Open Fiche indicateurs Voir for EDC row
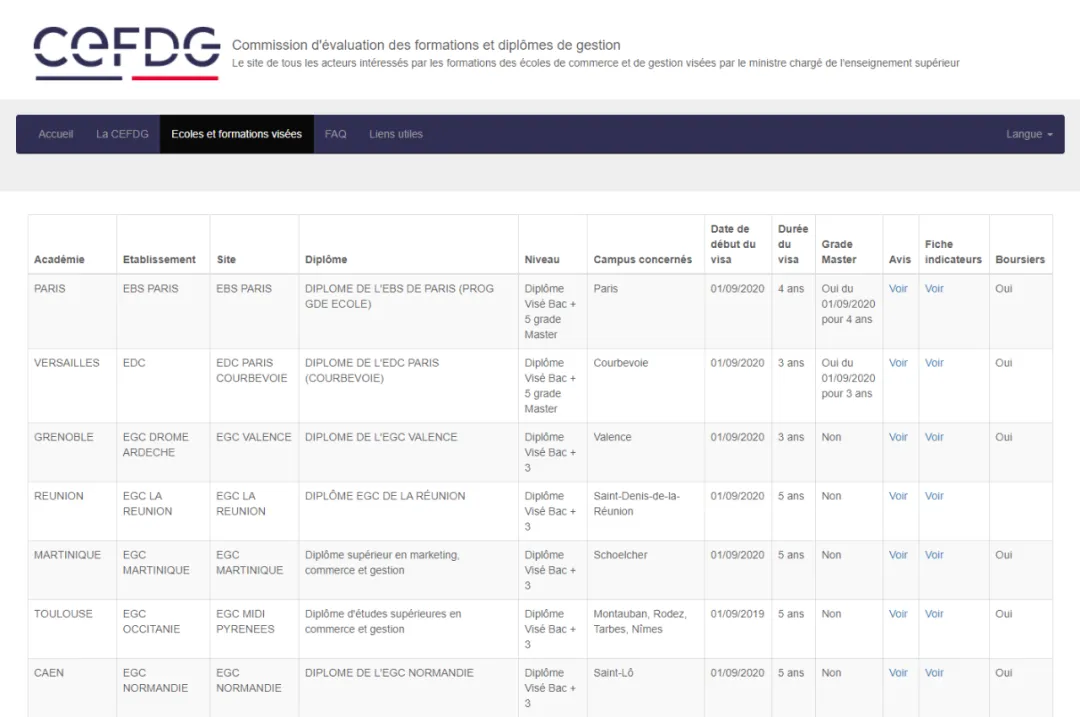The height and width of the screenshot is (717, 1080). tap(934, 363)
